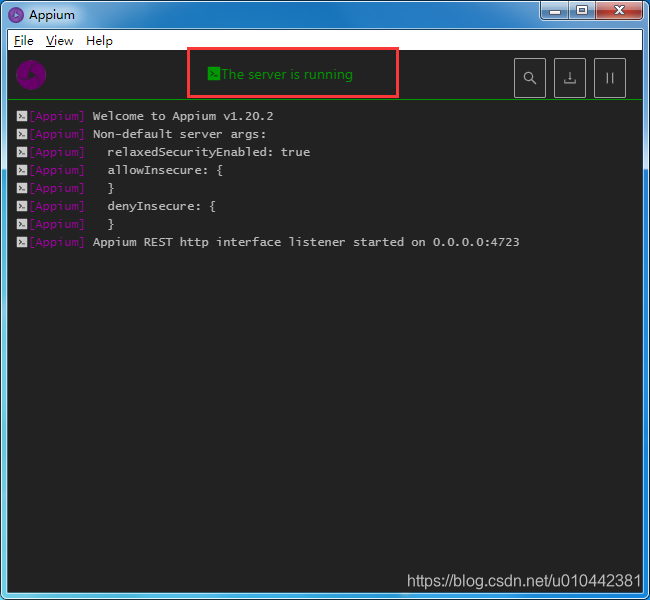Open the Help menu
This screenshot has height=600, width=650.
pos(99,41)
